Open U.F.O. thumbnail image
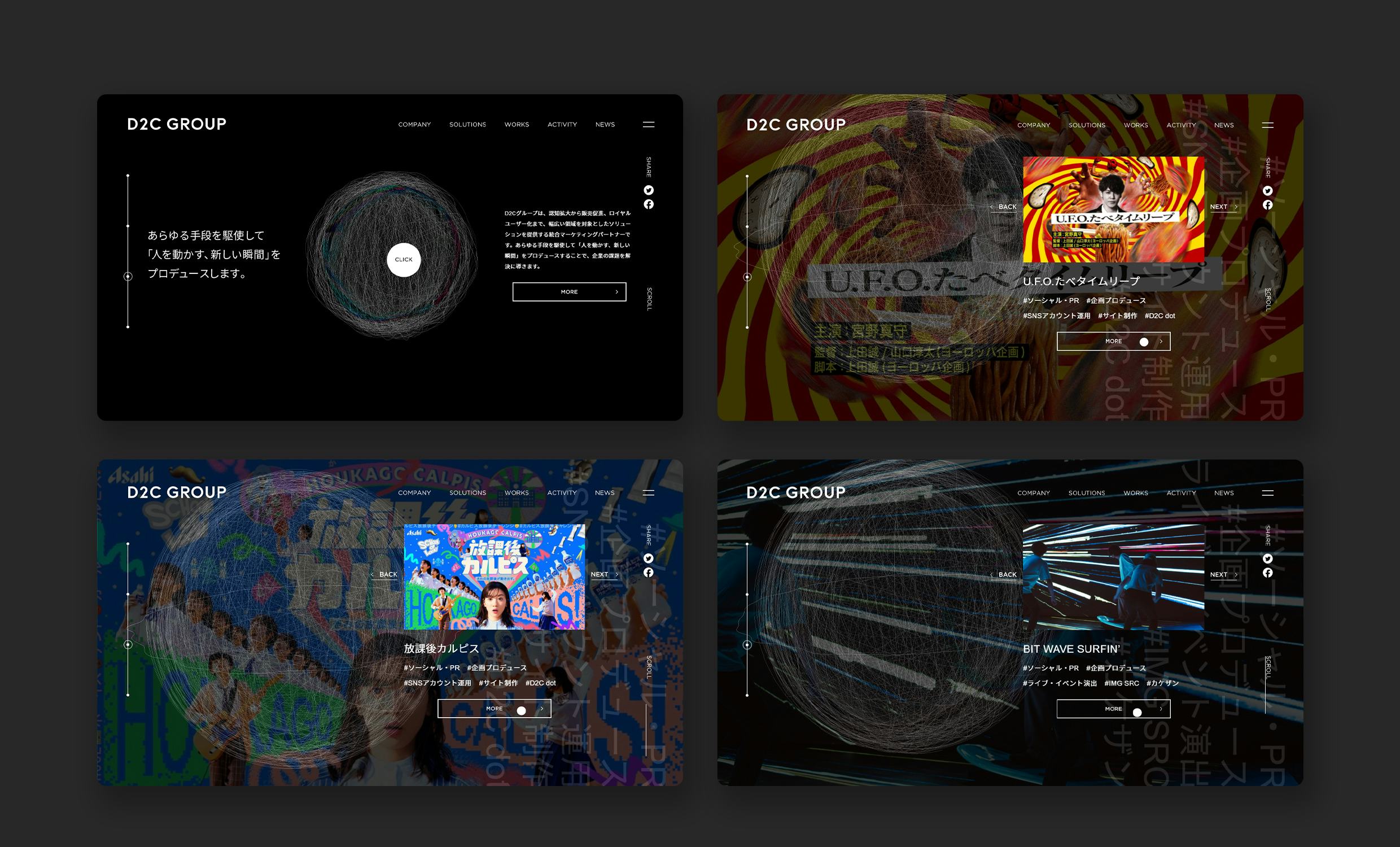The height and width of the screenshot is (847, 1400). point(1114,209)
